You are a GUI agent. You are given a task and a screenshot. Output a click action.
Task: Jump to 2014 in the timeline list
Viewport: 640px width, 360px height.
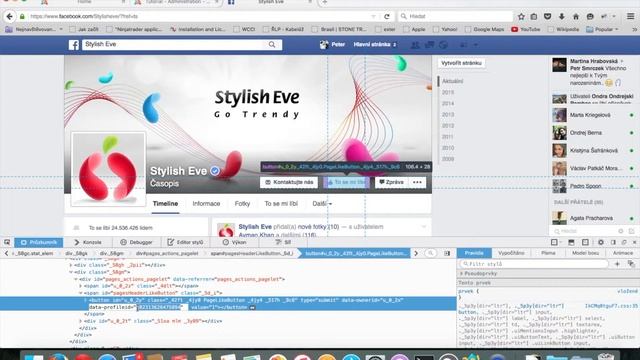pos(448,104)
